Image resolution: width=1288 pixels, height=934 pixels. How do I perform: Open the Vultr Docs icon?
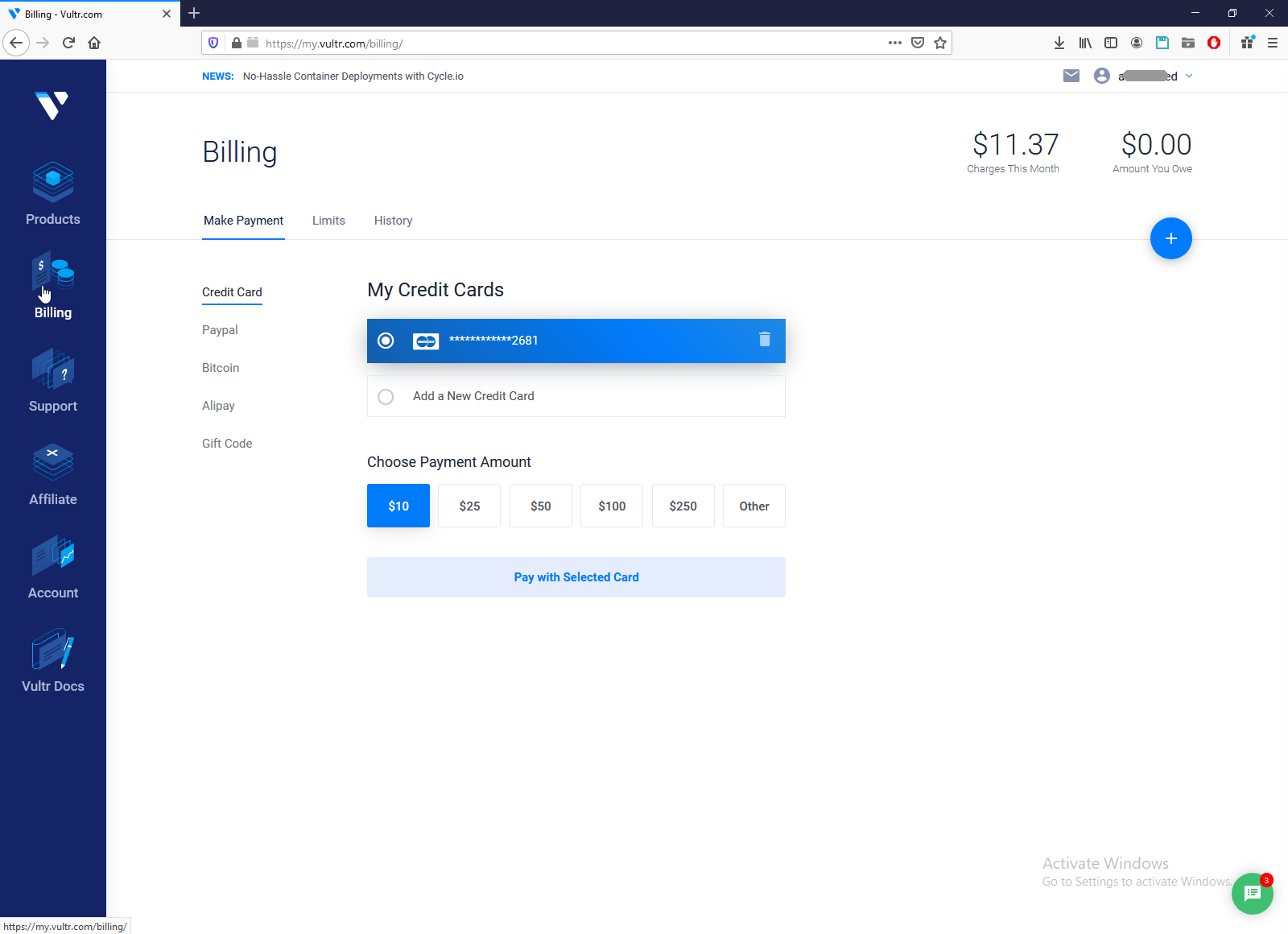click(x=53, y=650)
